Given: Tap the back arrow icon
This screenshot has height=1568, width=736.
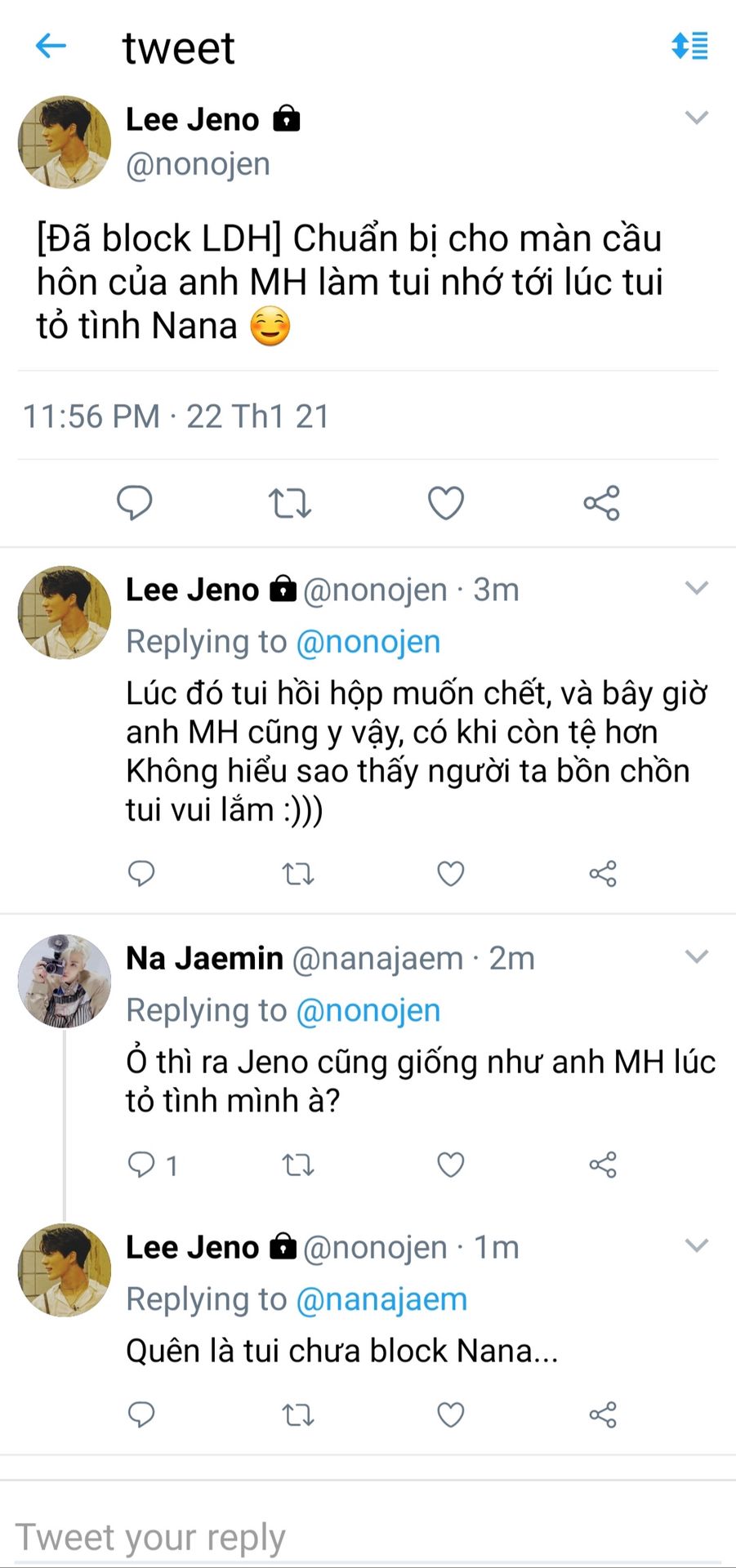Looking at the screenshot, I should click(51, 47).
